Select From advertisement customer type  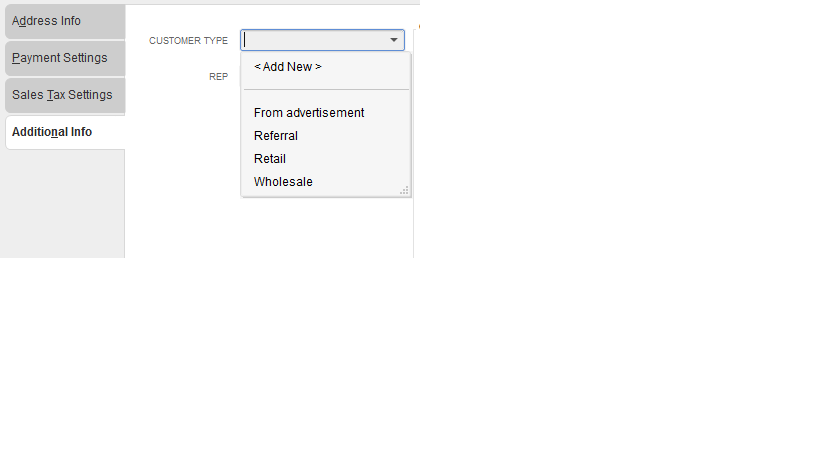click(309, 113)
